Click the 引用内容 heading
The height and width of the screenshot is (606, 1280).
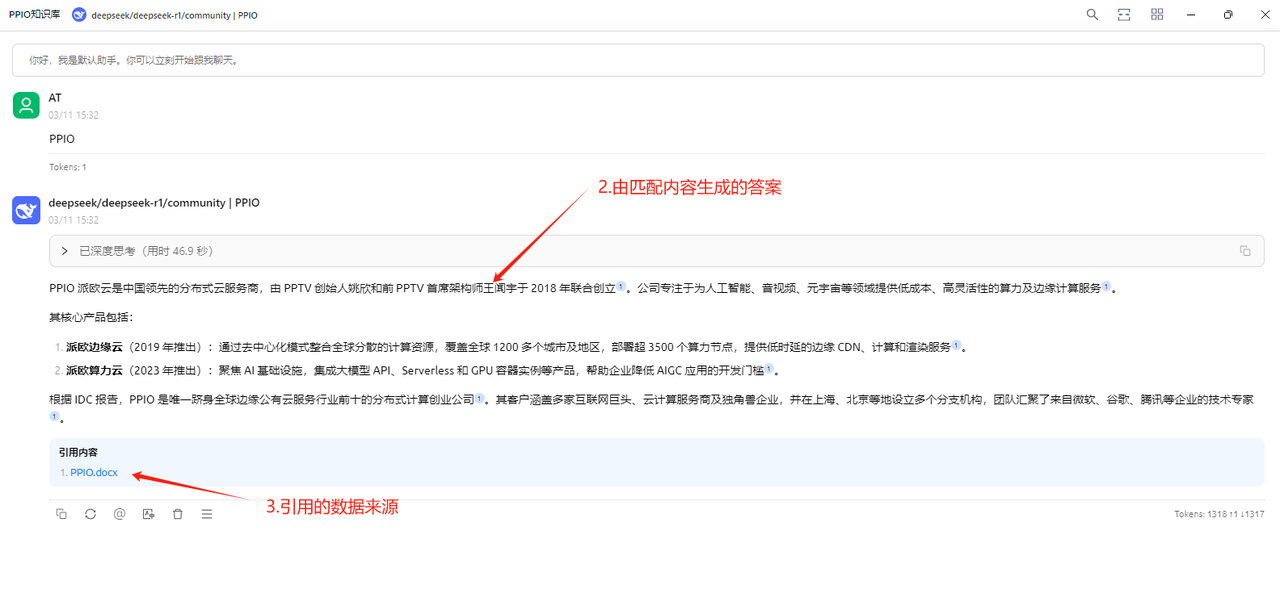pos(78,452)
